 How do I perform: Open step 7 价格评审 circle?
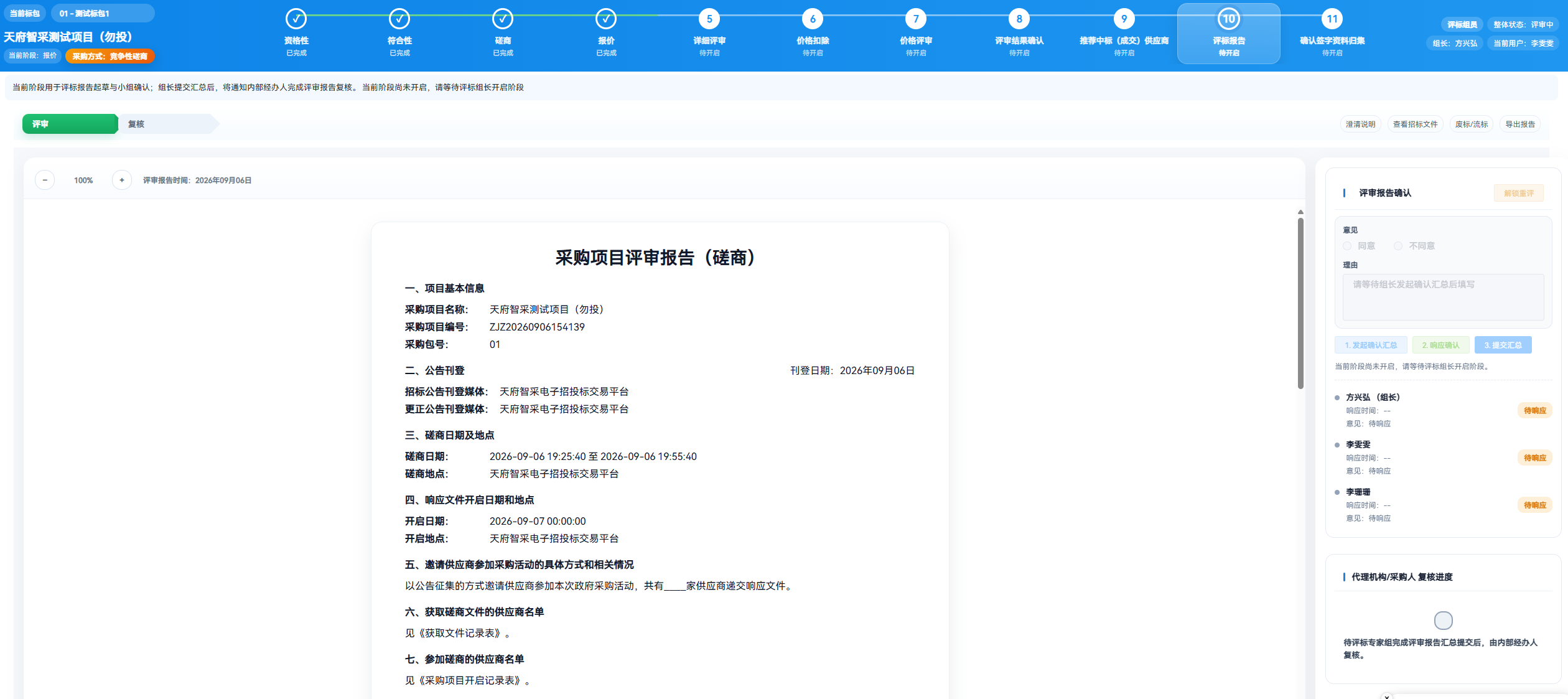(x=916, y=19)
